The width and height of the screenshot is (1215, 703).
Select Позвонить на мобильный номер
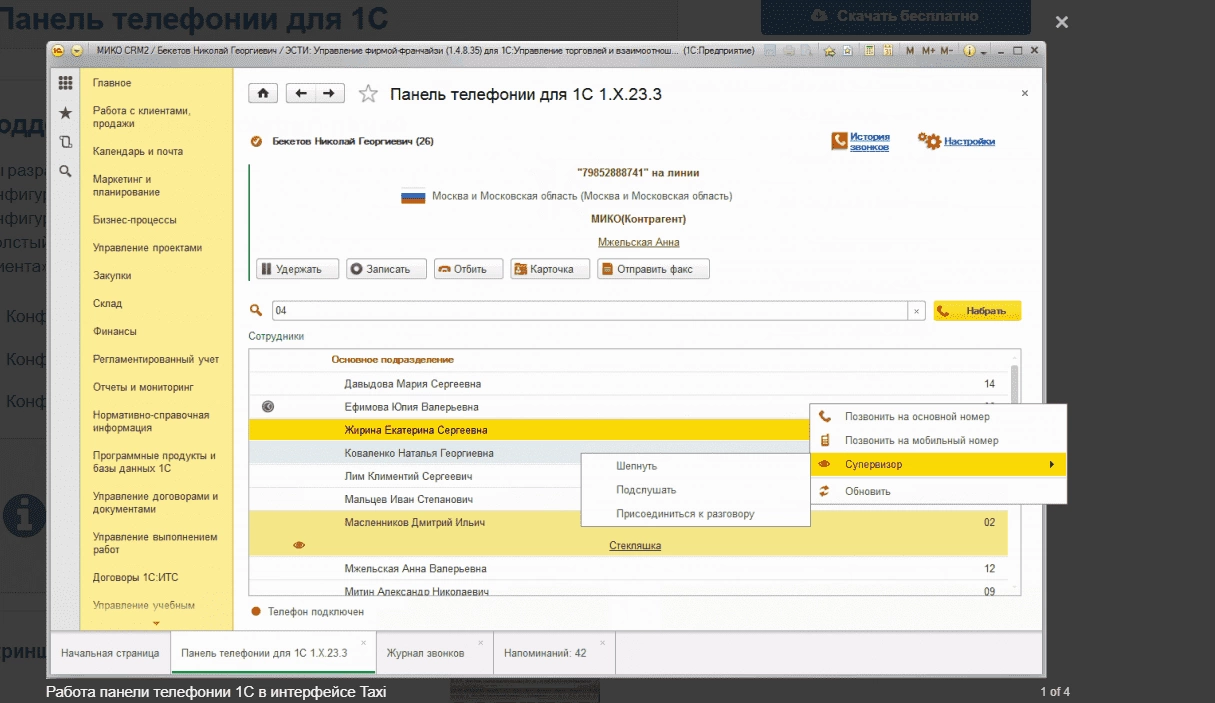coord(921,440)
